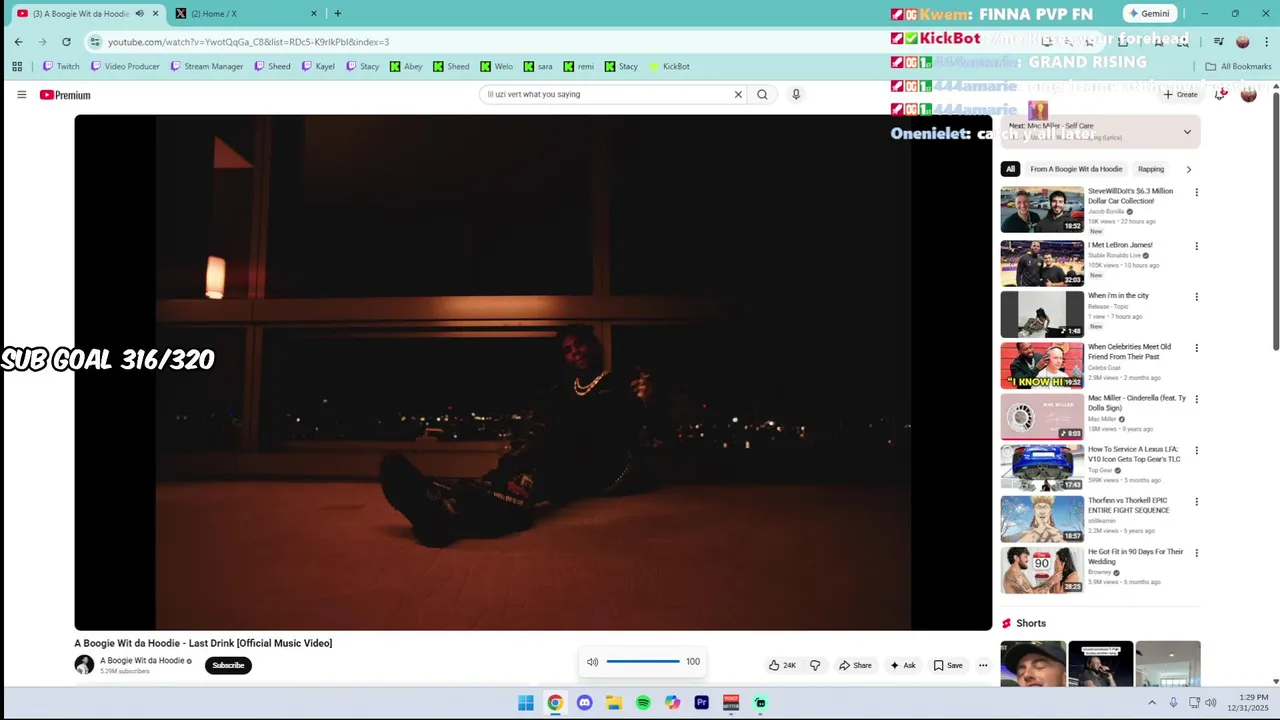The height and width of the screenshot is (720, 1280).
Task: Open more actions under the video
Action: click(x=983, y=665)
